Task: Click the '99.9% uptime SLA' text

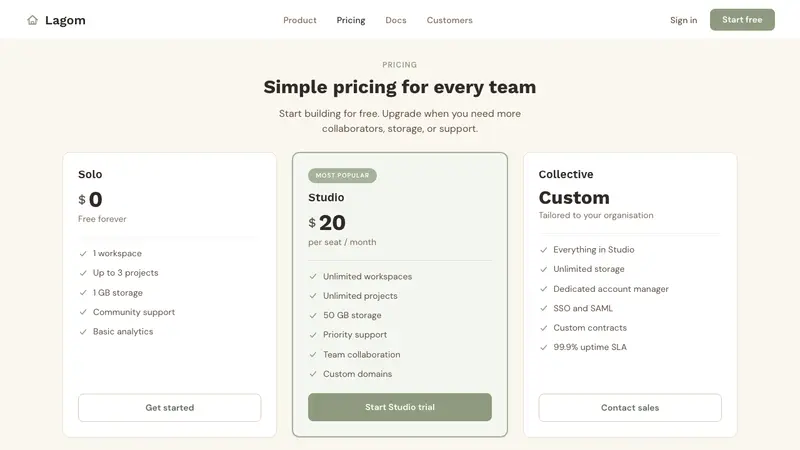Action: tap(590, 347)
